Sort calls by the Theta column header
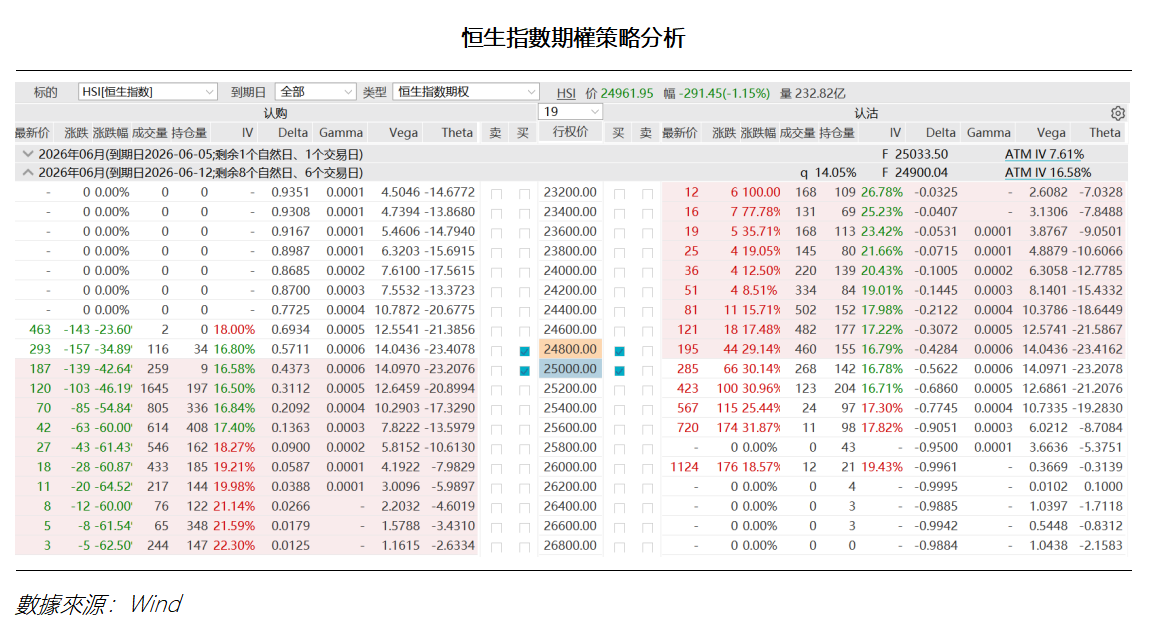 tap(457, 133)
